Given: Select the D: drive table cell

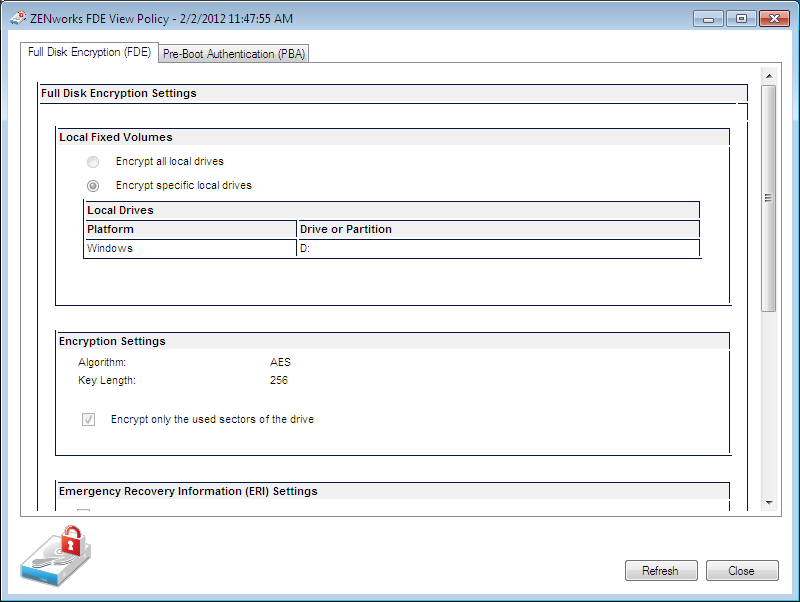Looking at the screenshot, I should 498,249.
